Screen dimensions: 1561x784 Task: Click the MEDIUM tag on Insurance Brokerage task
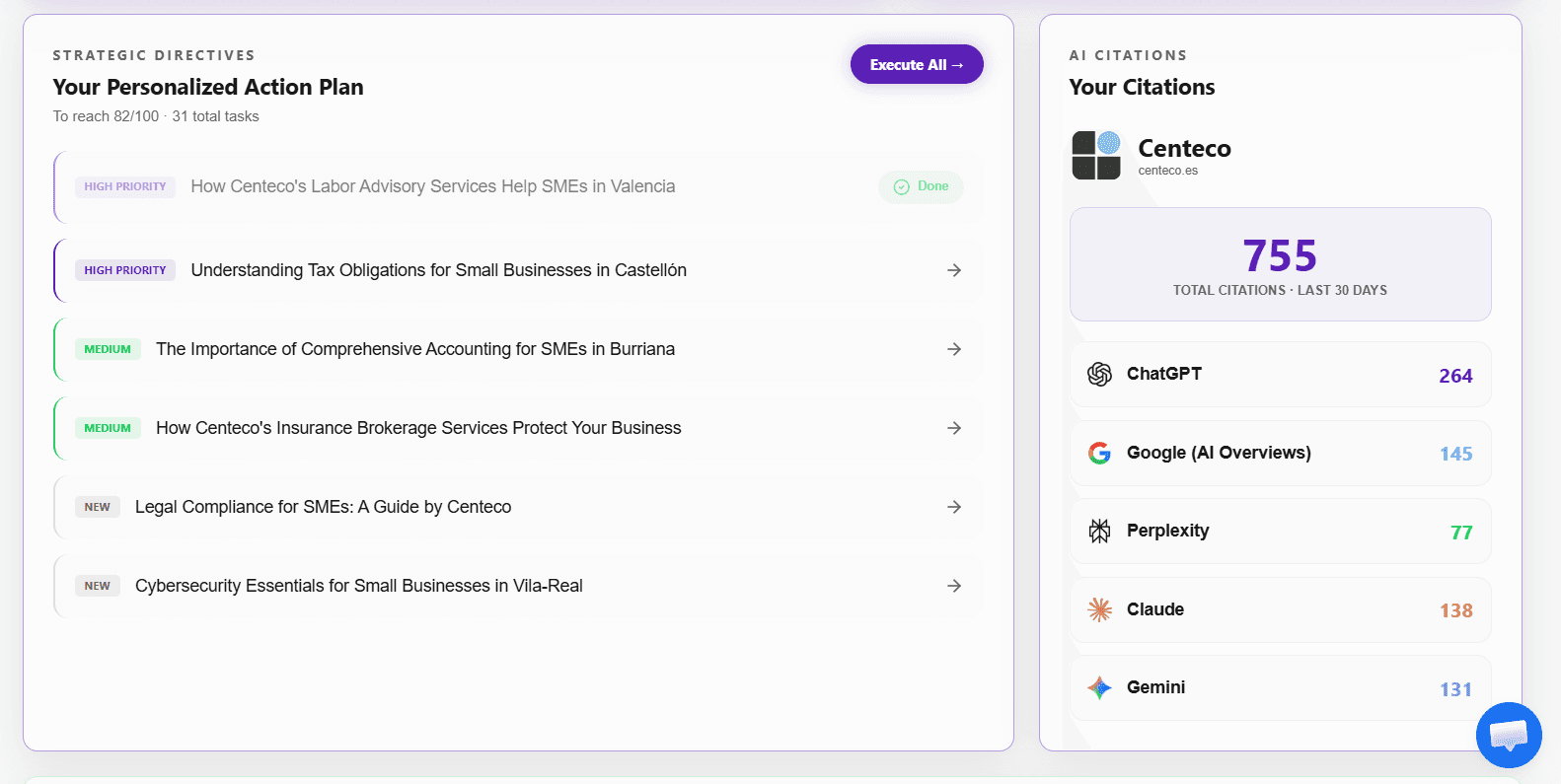[108, 428]
